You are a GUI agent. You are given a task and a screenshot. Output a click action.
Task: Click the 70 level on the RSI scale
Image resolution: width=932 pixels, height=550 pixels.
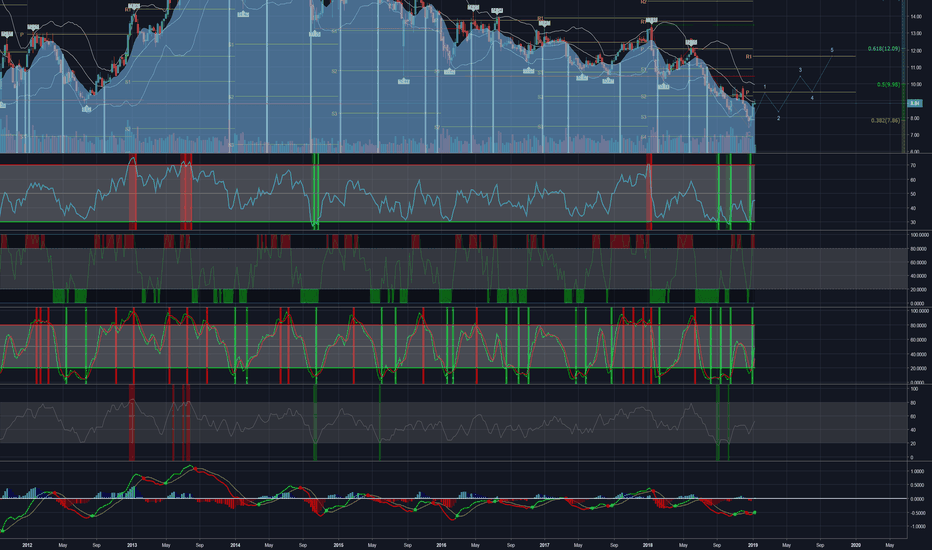tap(912, 165)
